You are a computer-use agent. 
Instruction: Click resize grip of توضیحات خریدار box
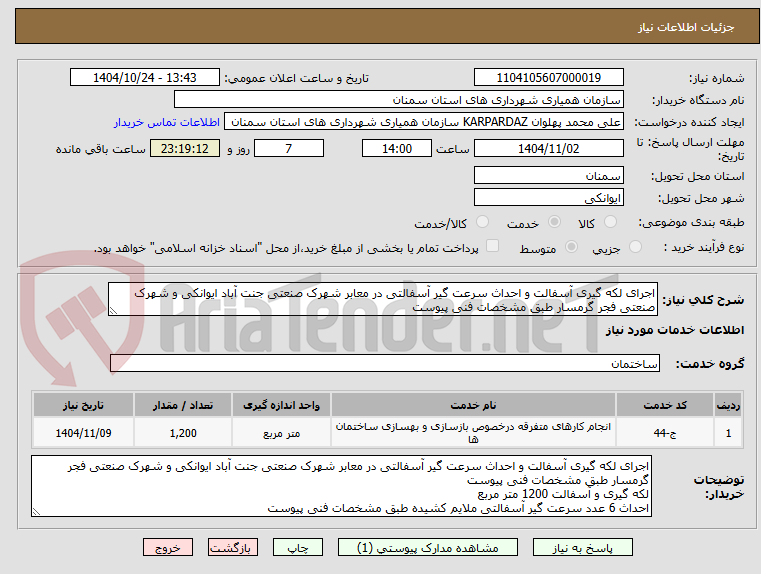point(36,511)
